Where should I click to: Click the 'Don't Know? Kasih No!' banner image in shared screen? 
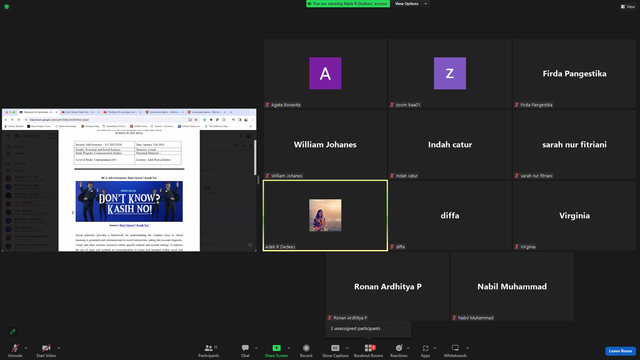(129, 201)
